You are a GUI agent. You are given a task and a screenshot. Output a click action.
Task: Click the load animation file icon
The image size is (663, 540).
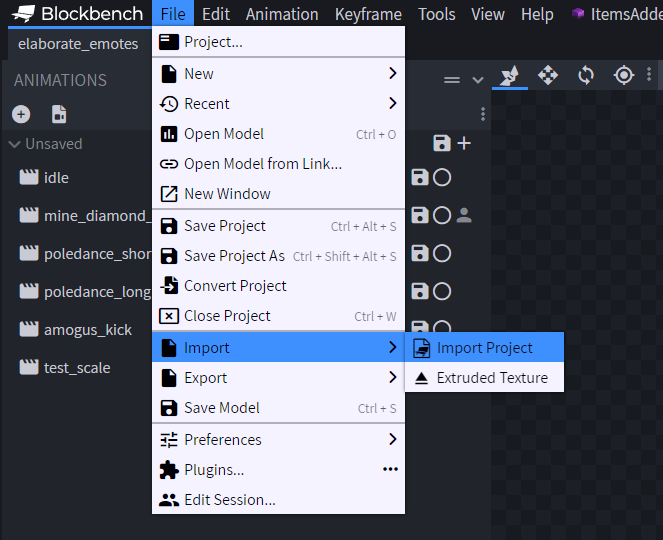[x=59, y=114]
